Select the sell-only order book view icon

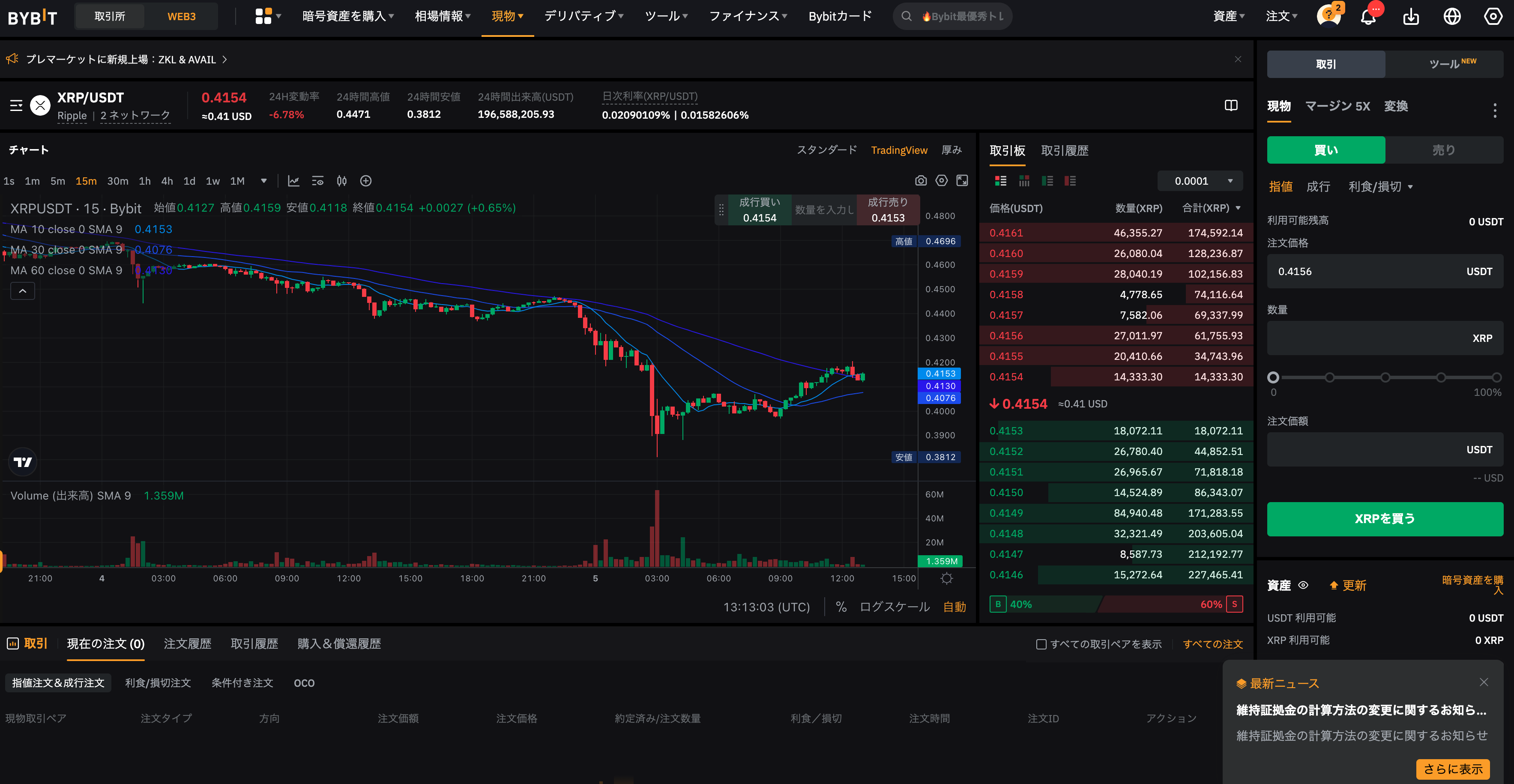click(1070, 181)
